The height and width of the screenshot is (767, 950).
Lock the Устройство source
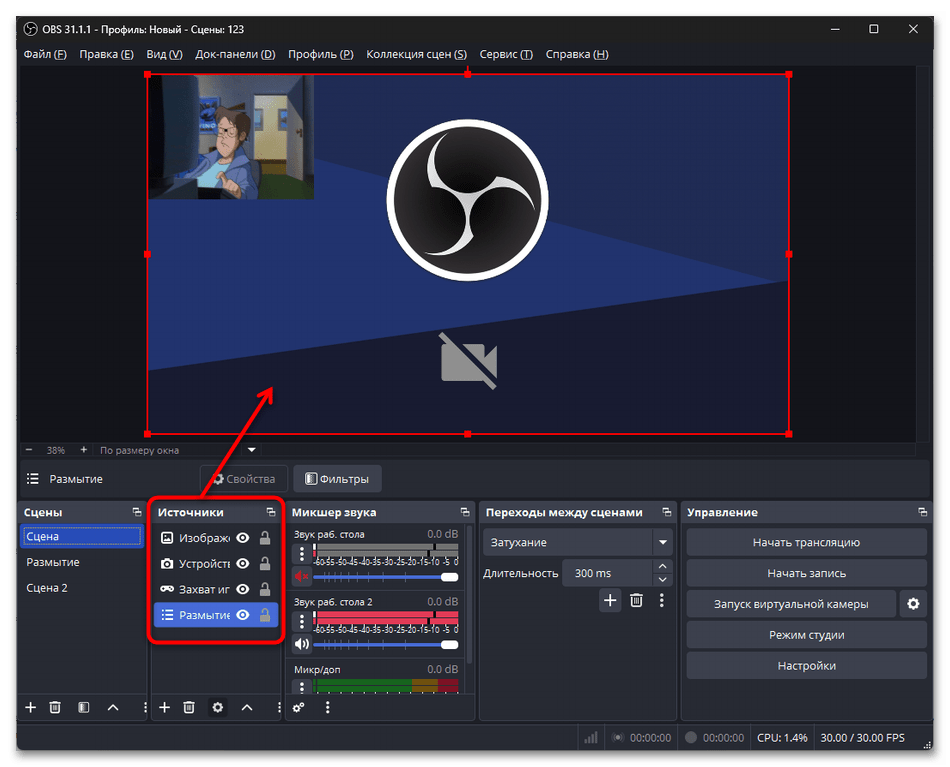pos(265,563)
